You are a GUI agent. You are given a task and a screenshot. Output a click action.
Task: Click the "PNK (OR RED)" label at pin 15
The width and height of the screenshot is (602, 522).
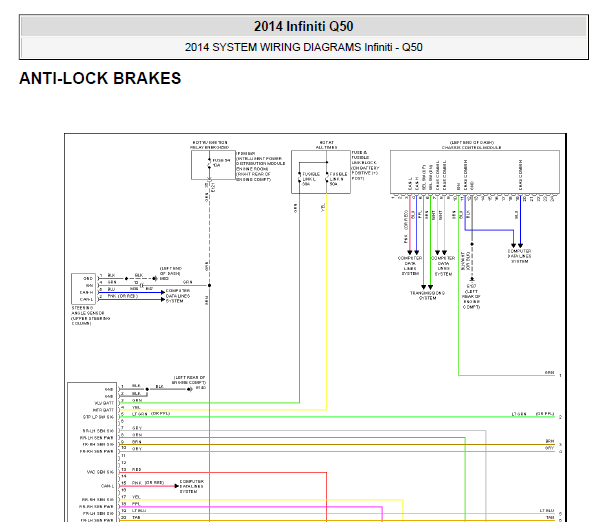[148, 483]
